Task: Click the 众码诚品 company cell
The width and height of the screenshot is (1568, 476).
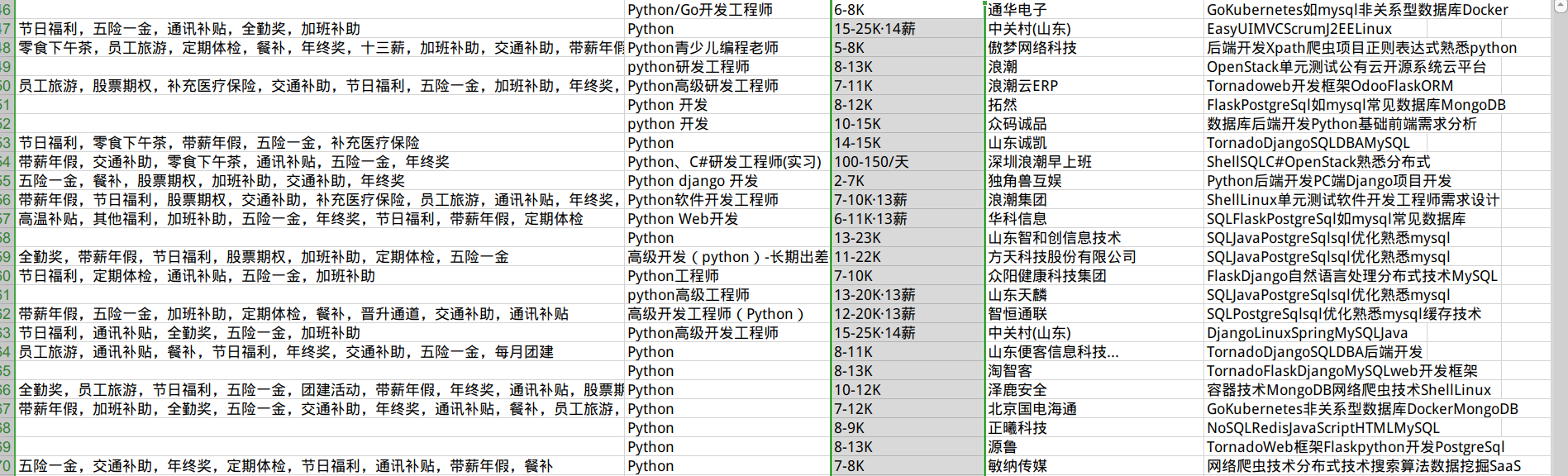Action: click(1094, 124)
